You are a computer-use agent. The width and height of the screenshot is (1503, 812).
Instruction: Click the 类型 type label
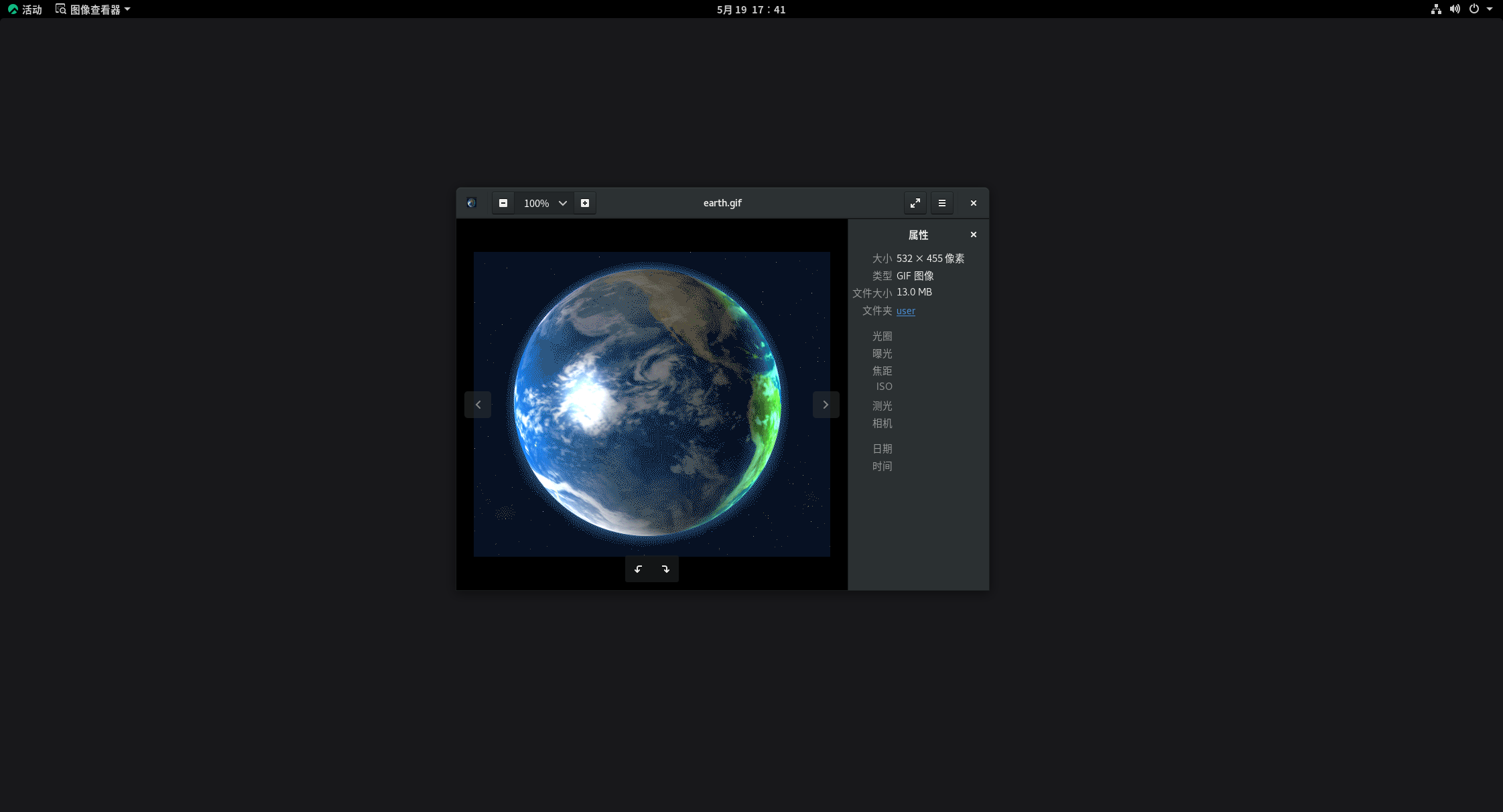click(x=882, y=276)
